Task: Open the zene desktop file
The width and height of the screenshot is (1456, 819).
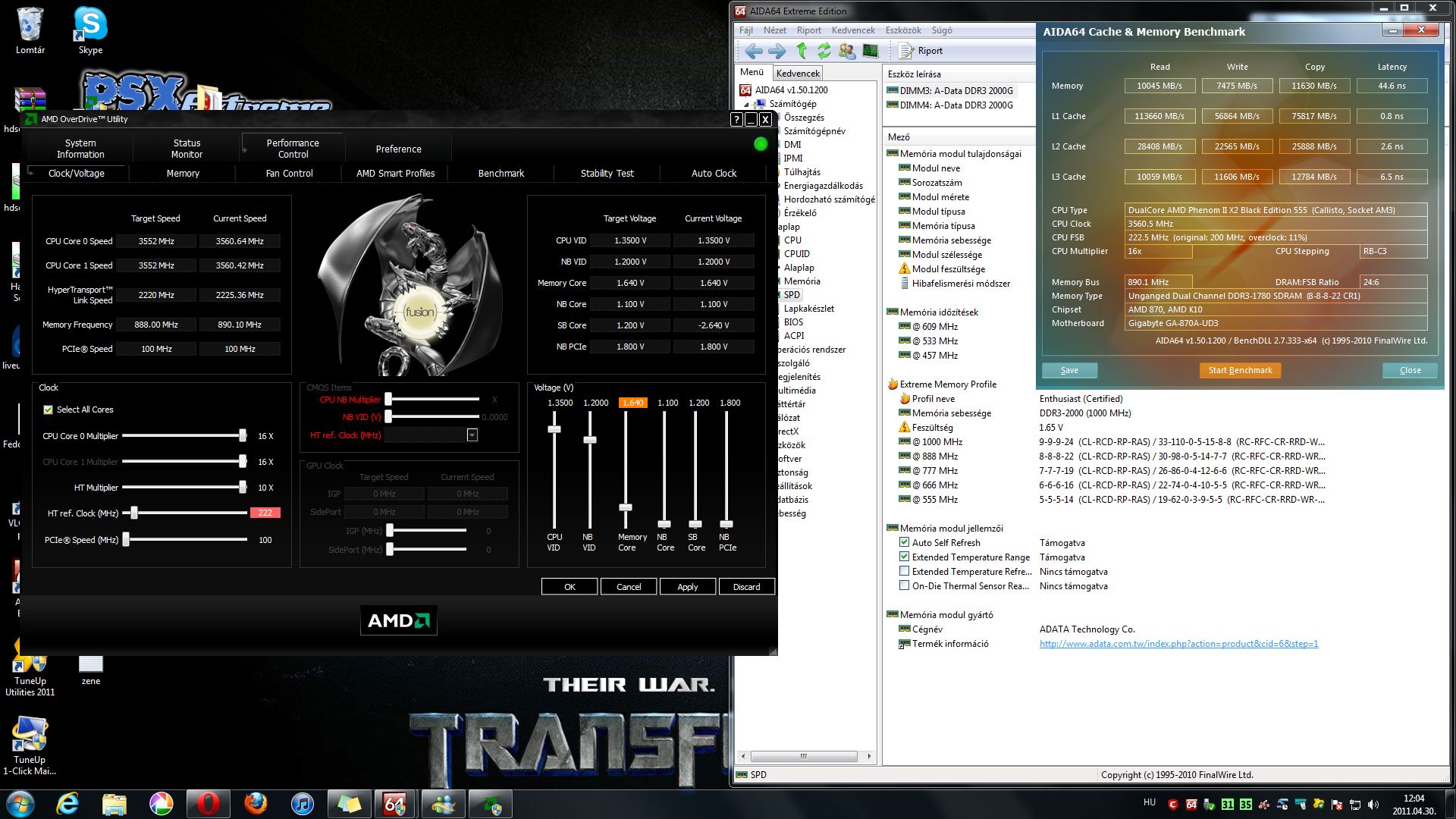Action: point(91,670)
